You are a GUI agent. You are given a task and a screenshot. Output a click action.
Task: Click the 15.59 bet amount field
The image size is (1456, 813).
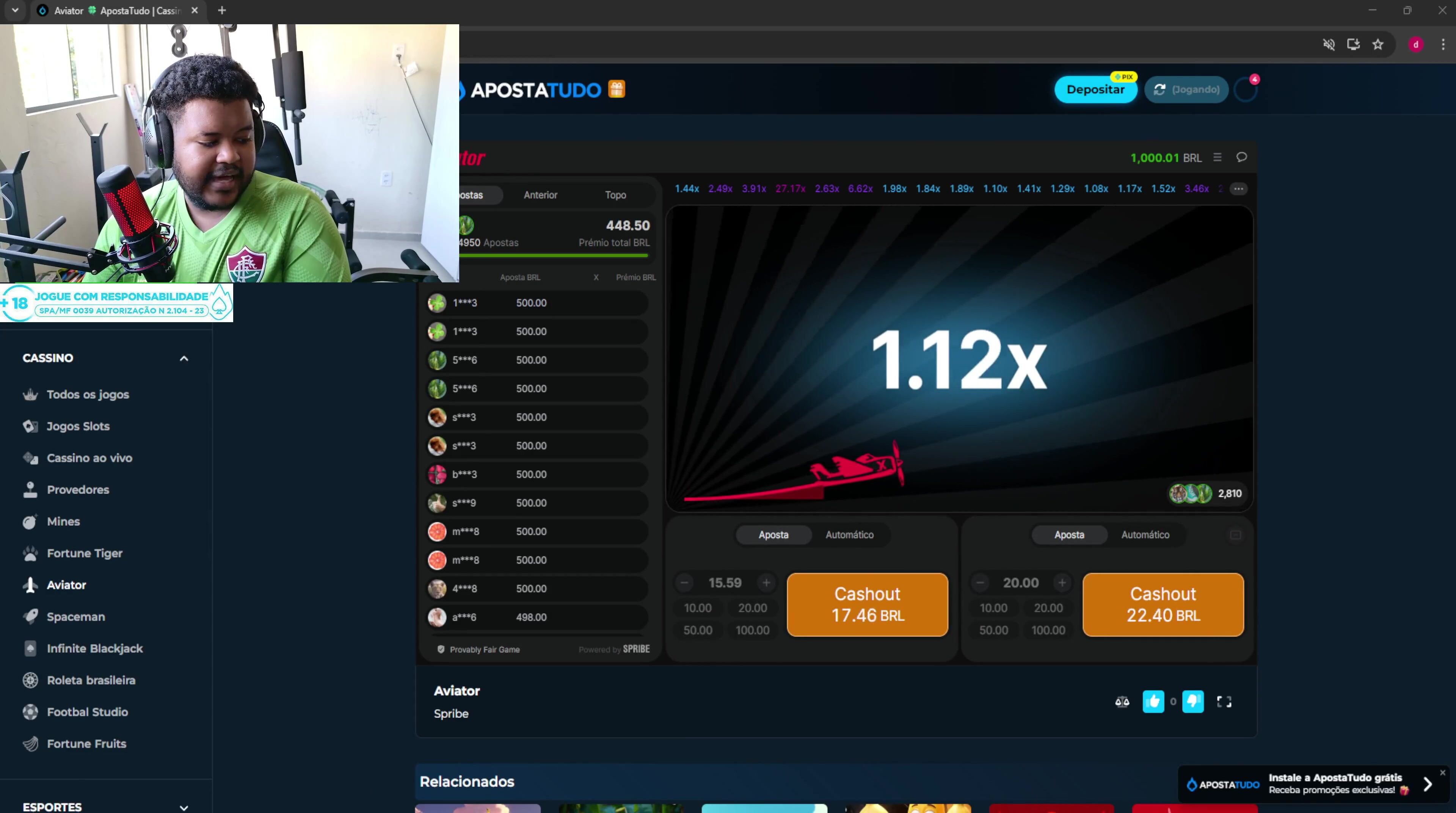pyautogui.click(x=725, y=583)
